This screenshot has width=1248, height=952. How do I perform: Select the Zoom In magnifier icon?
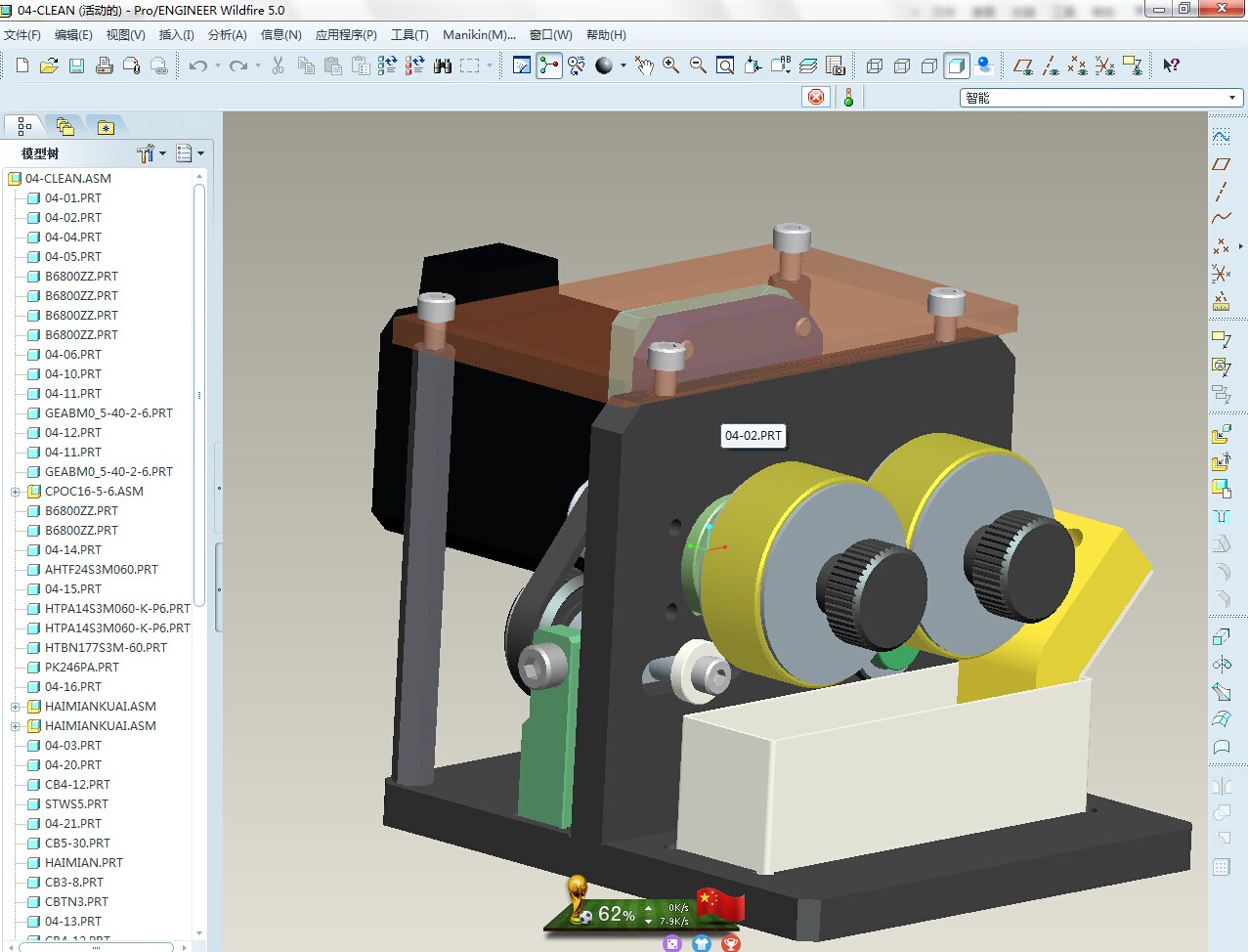(670, 66)
